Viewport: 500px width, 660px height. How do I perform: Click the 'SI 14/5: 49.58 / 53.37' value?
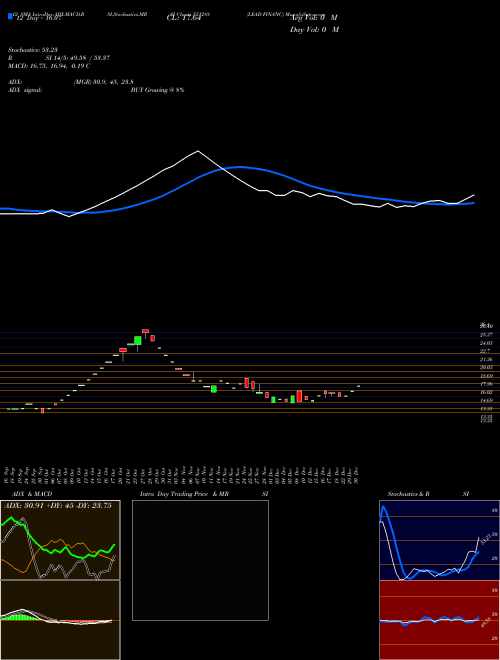click(x=77, y=58)
